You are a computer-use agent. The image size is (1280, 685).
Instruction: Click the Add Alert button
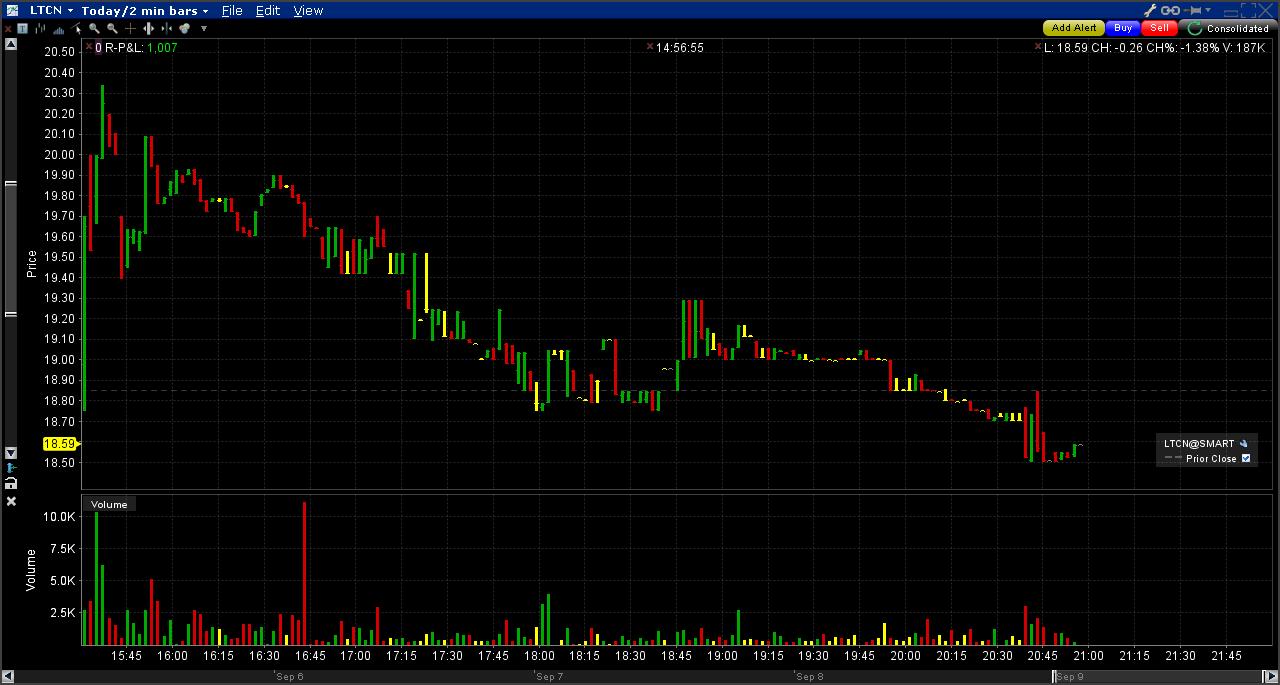pos(1074,28)
